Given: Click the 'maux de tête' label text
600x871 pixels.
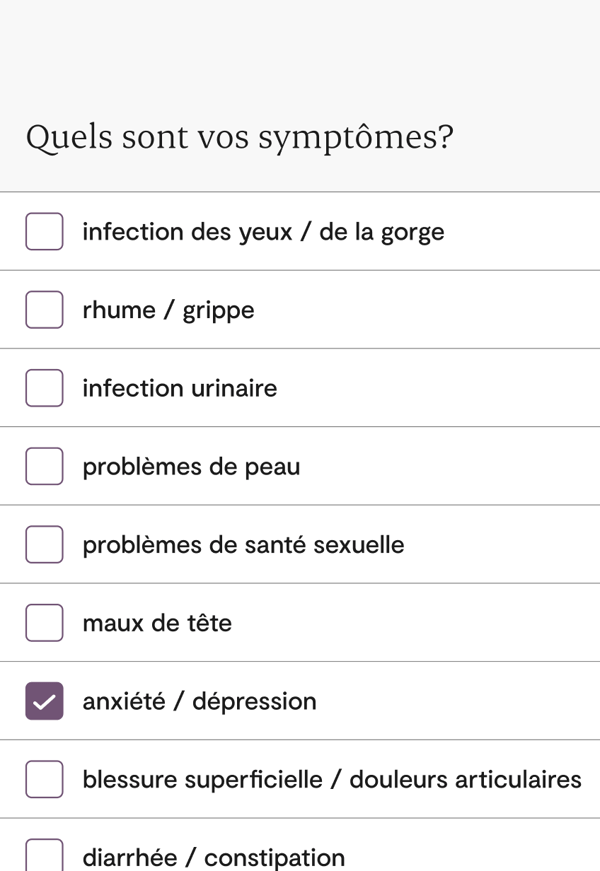Looking at the screenshot, I should tap(157, 623).
